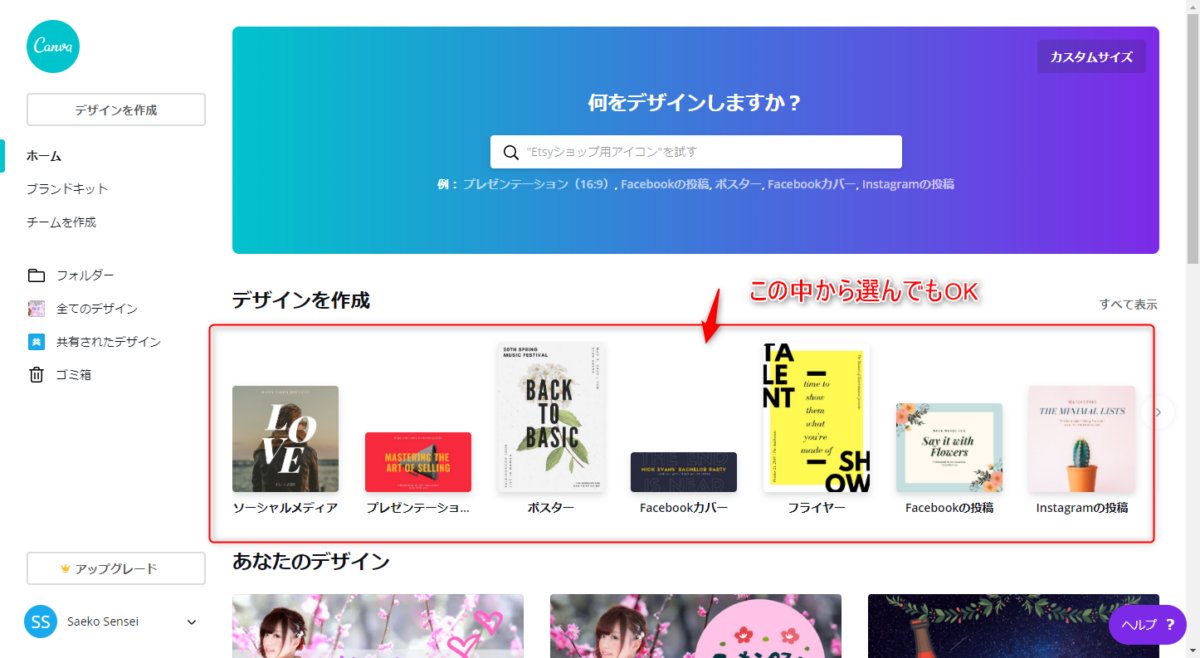The height and width of the screenshot is (658, 1200).
Task: Open the dark starry design thumbnail
Action: pos(1013,626)
